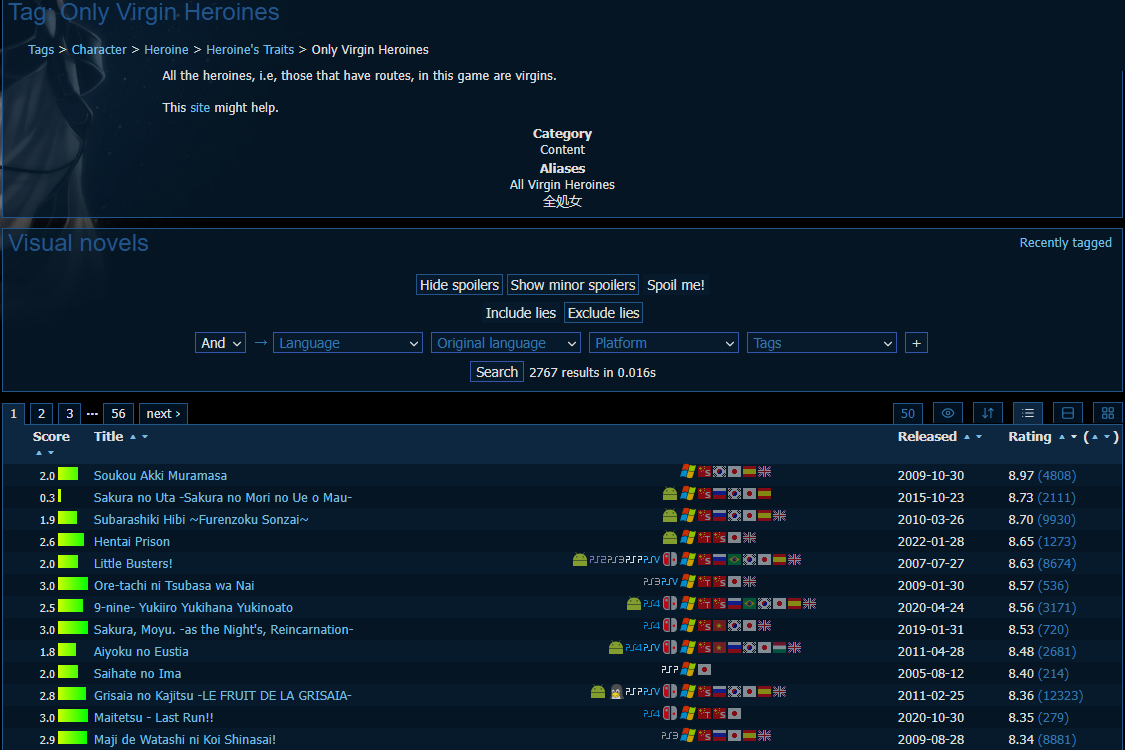Open the Original language filter dropdown
Viewport: 1125px width, 750px height.
(x=506, y=343)
